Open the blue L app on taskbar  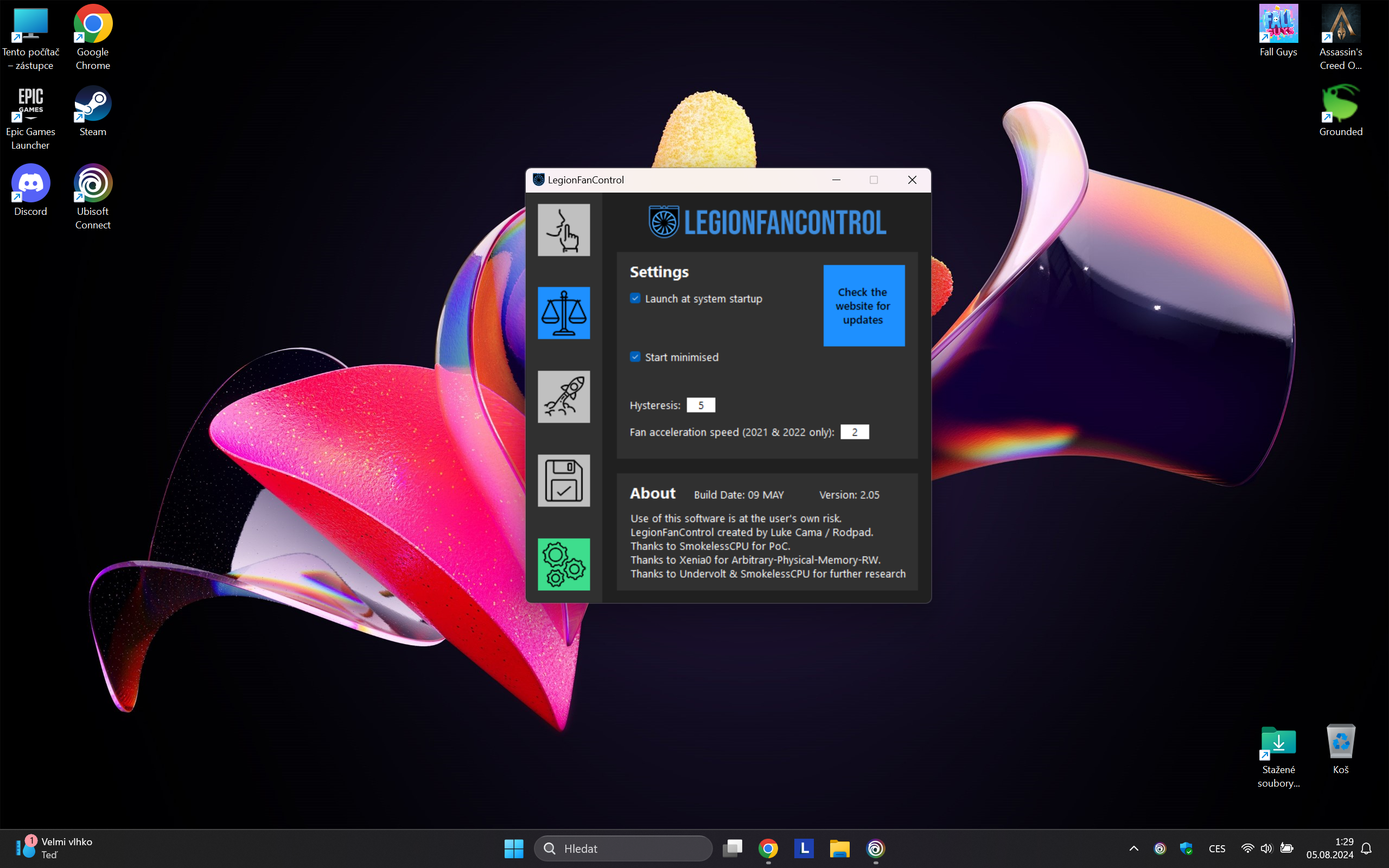(x=804, y=848)
